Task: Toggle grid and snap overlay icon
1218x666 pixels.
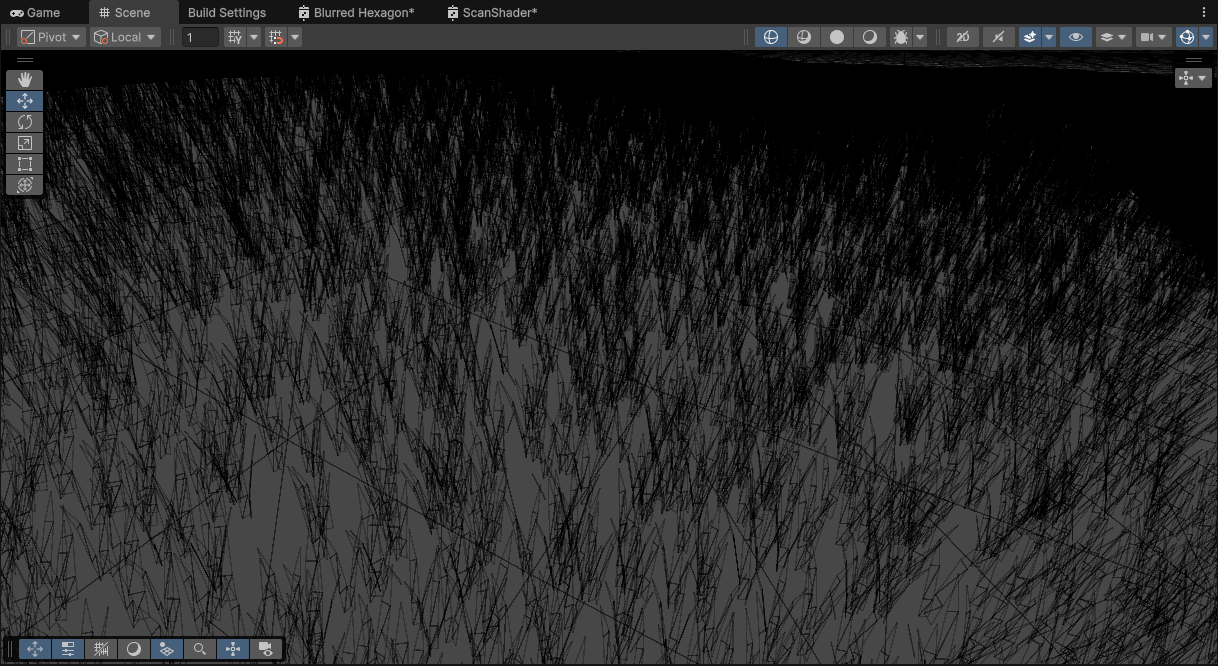Action: click(101, 649)
